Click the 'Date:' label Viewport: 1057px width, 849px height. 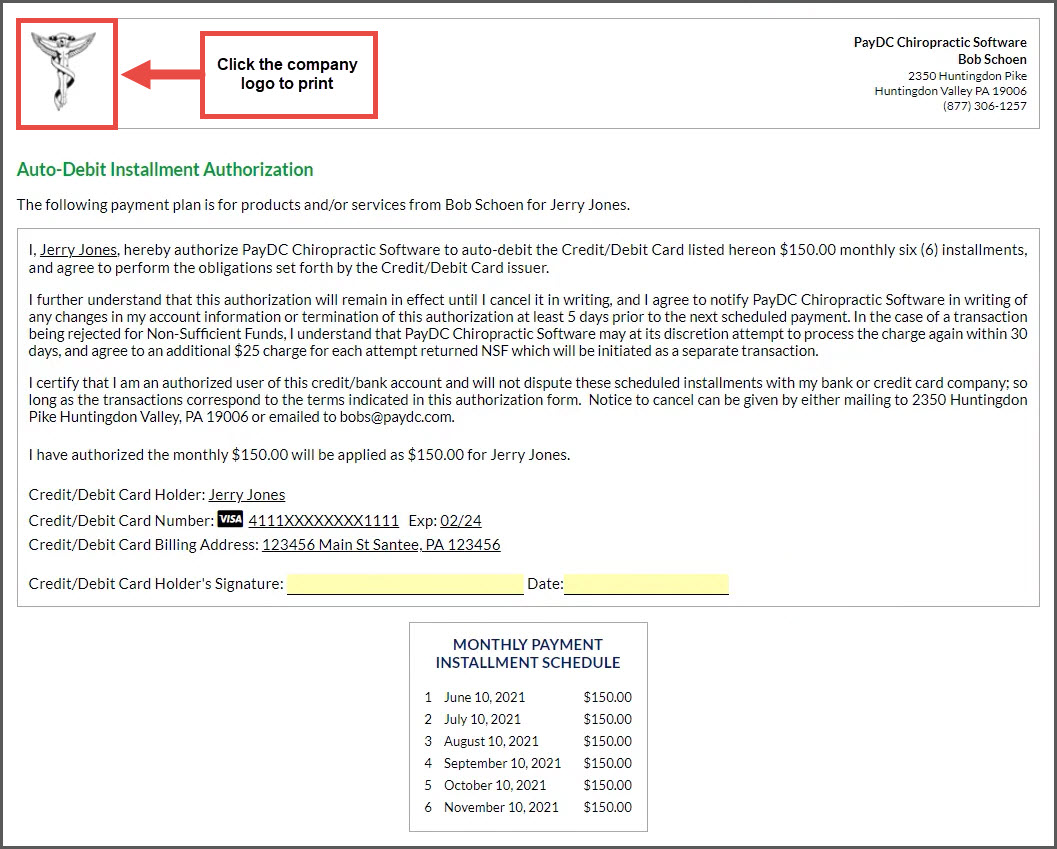545,583
